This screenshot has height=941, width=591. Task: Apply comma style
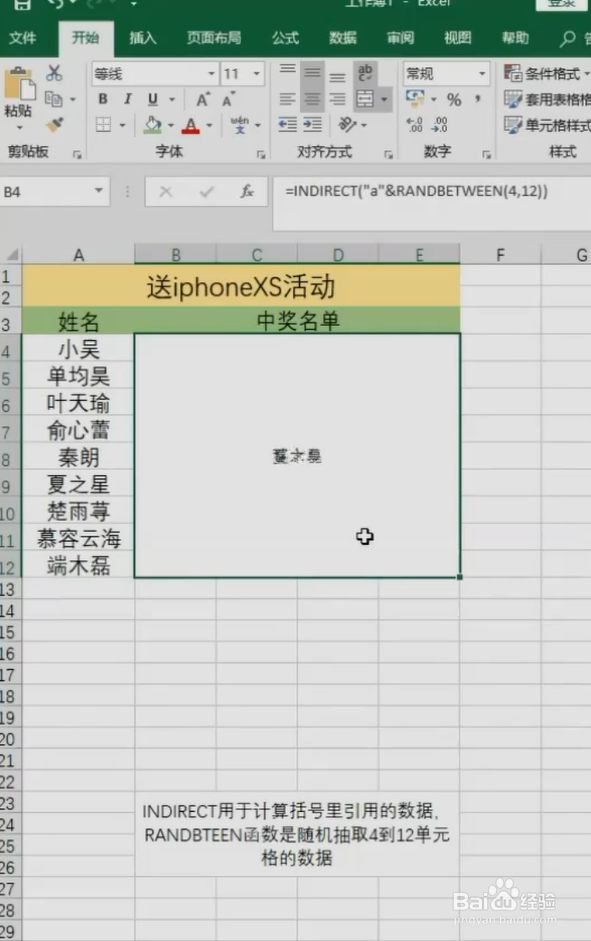478,98
